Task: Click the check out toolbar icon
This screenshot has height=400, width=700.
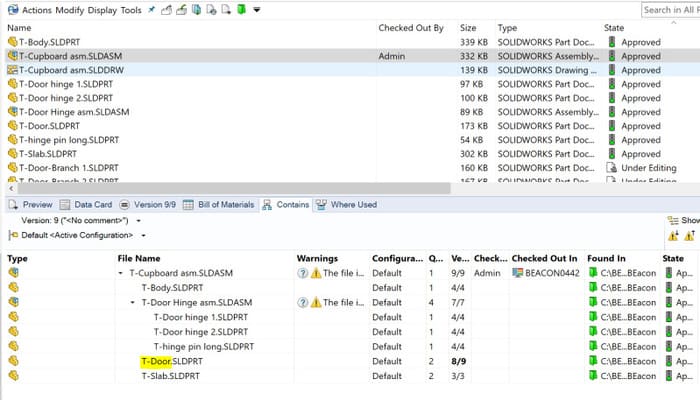Action: pos(167,9)
